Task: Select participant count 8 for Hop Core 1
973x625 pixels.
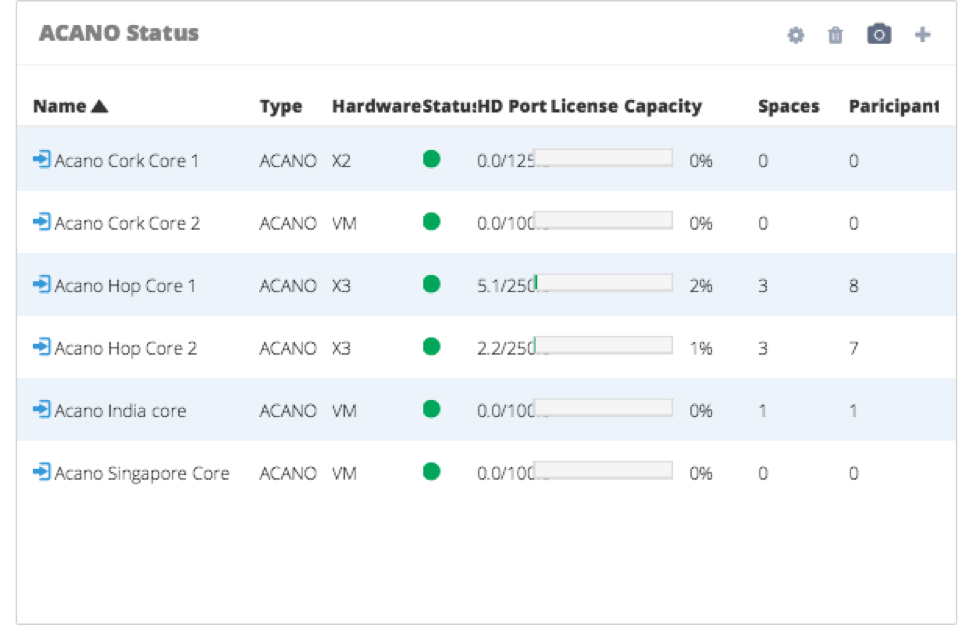Action: click(854, 286)
